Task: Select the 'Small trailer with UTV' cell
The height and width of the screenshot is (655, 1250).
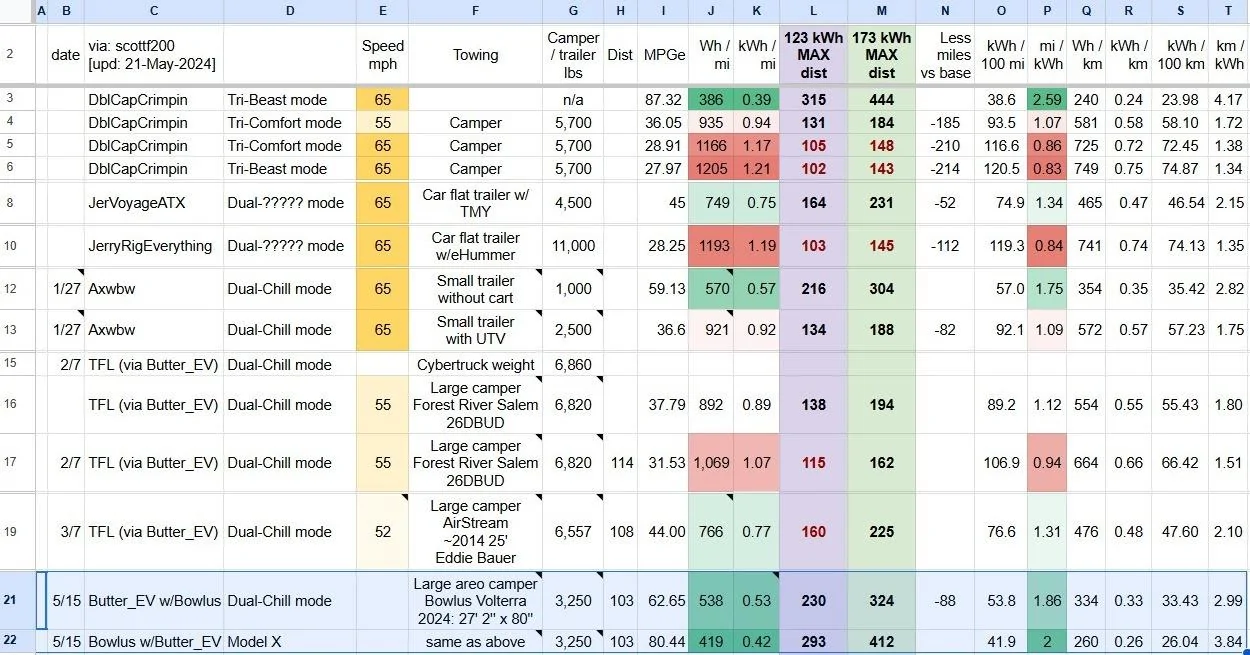Action: [x=476, y=330]
